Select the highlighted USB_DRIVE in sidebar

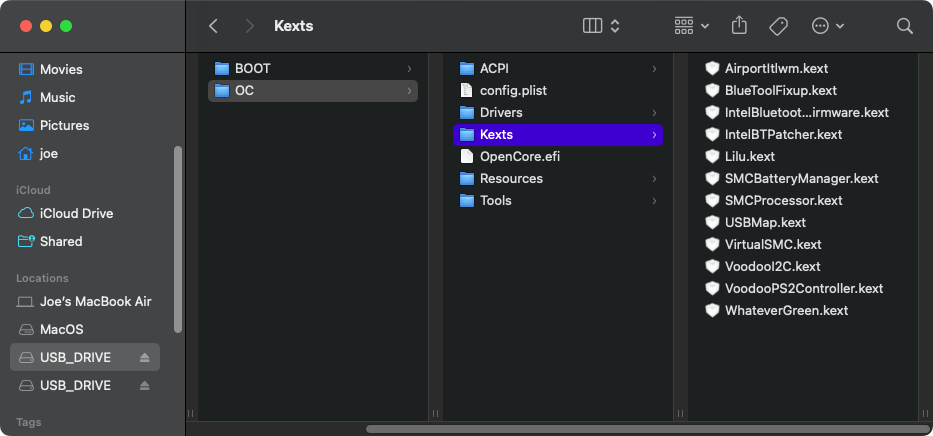[x=85, y=357]
